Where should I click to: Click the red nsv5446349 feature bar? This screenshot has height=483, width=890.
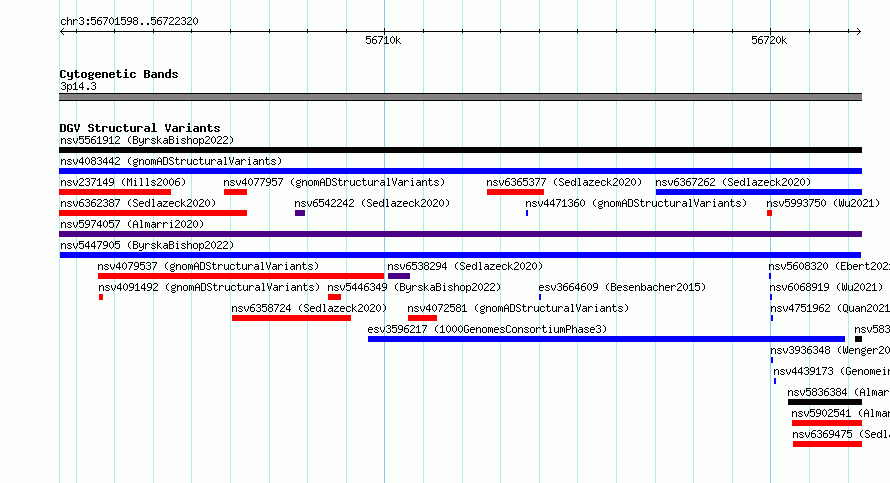pos(334,297)
